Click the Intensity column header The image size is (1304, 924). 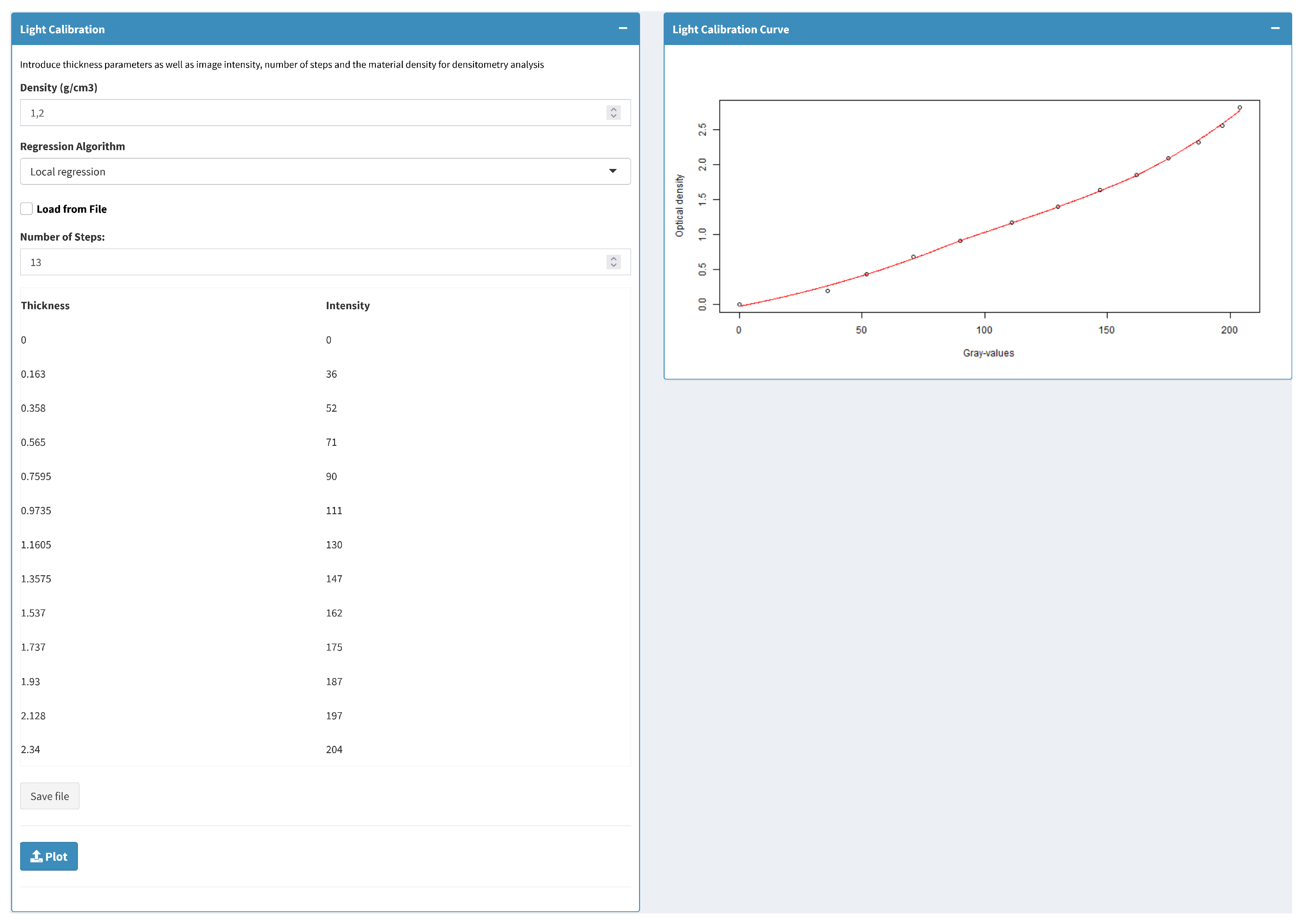click(x=347, y=306)
